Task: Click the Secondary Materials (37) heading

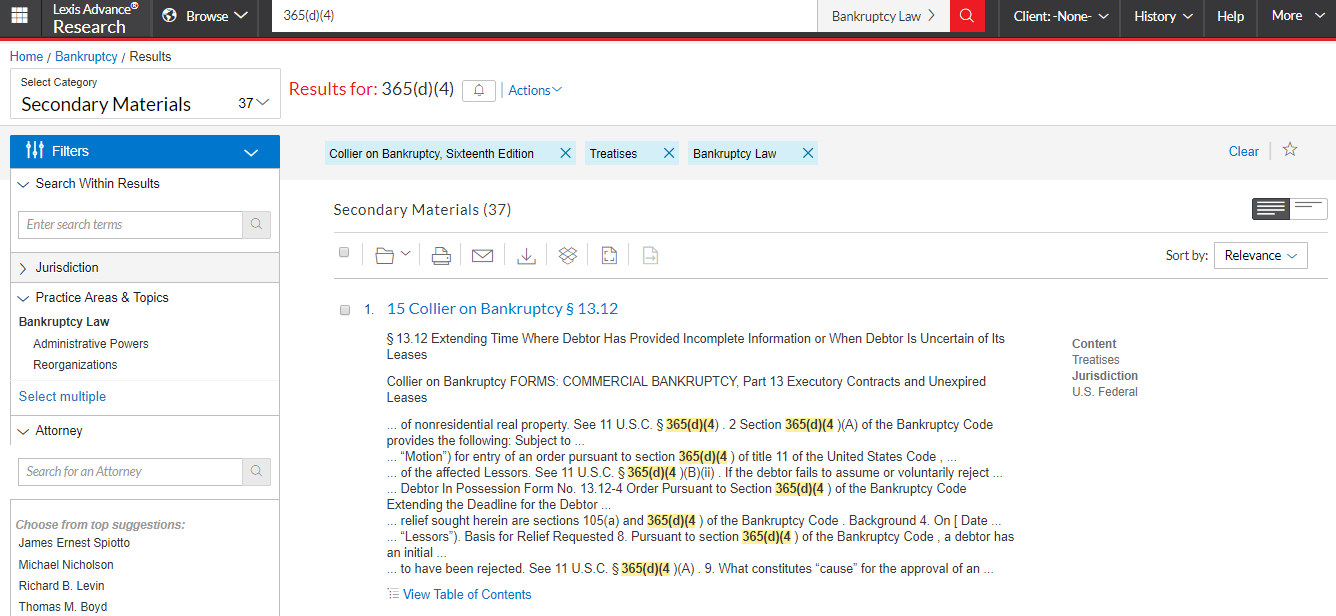Action: pos(422,209)
